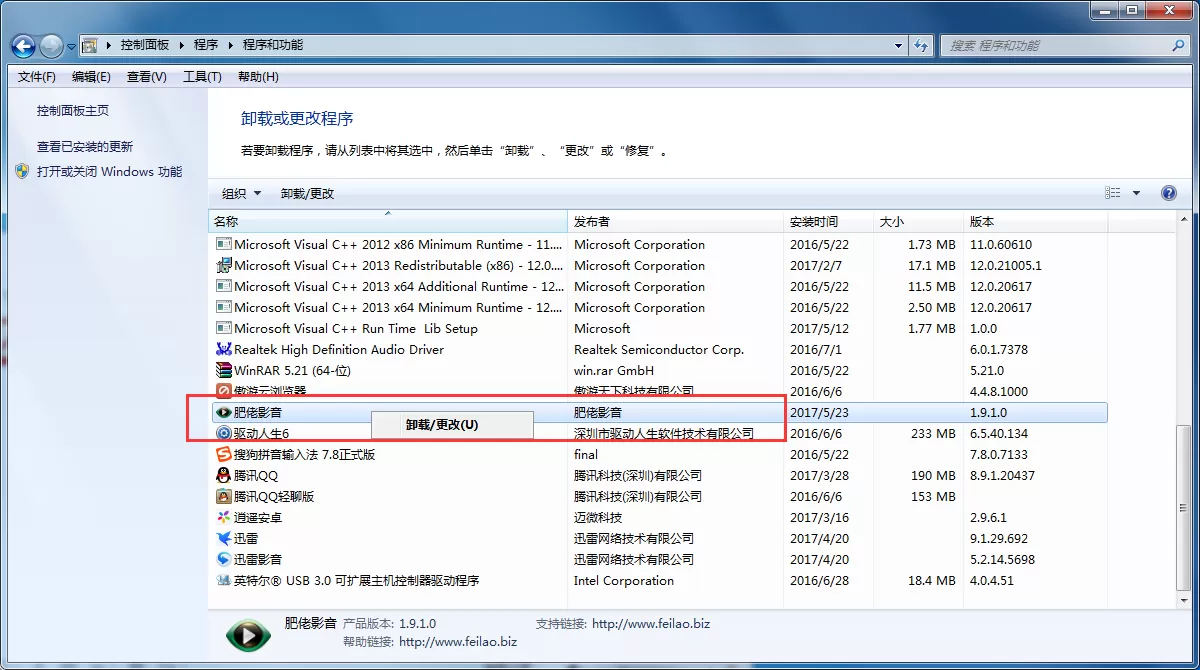Click the 逍遥安卓 program icon
1200x670 pixels.
(224, 518)
